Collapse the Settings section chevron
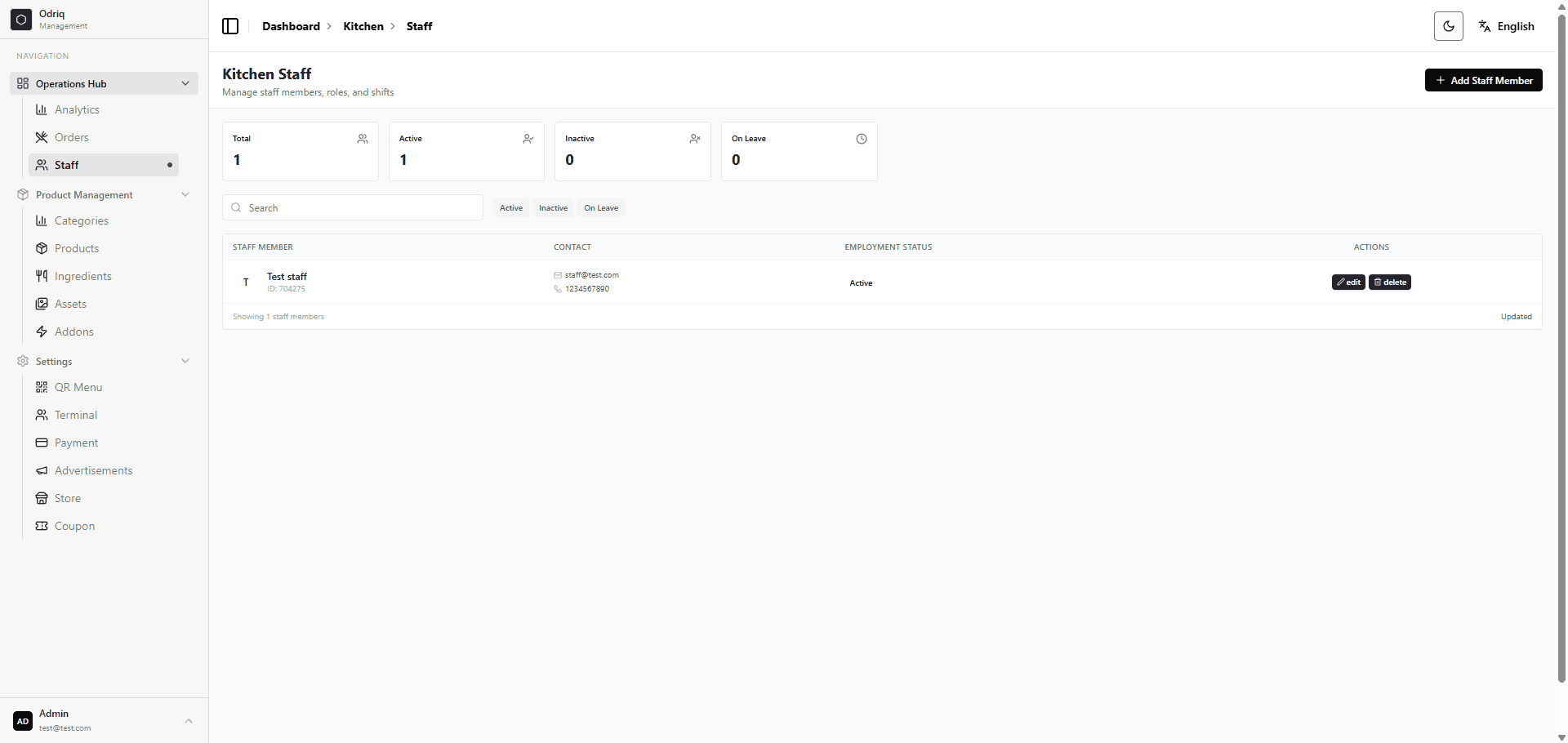 (x=185, y=361)
